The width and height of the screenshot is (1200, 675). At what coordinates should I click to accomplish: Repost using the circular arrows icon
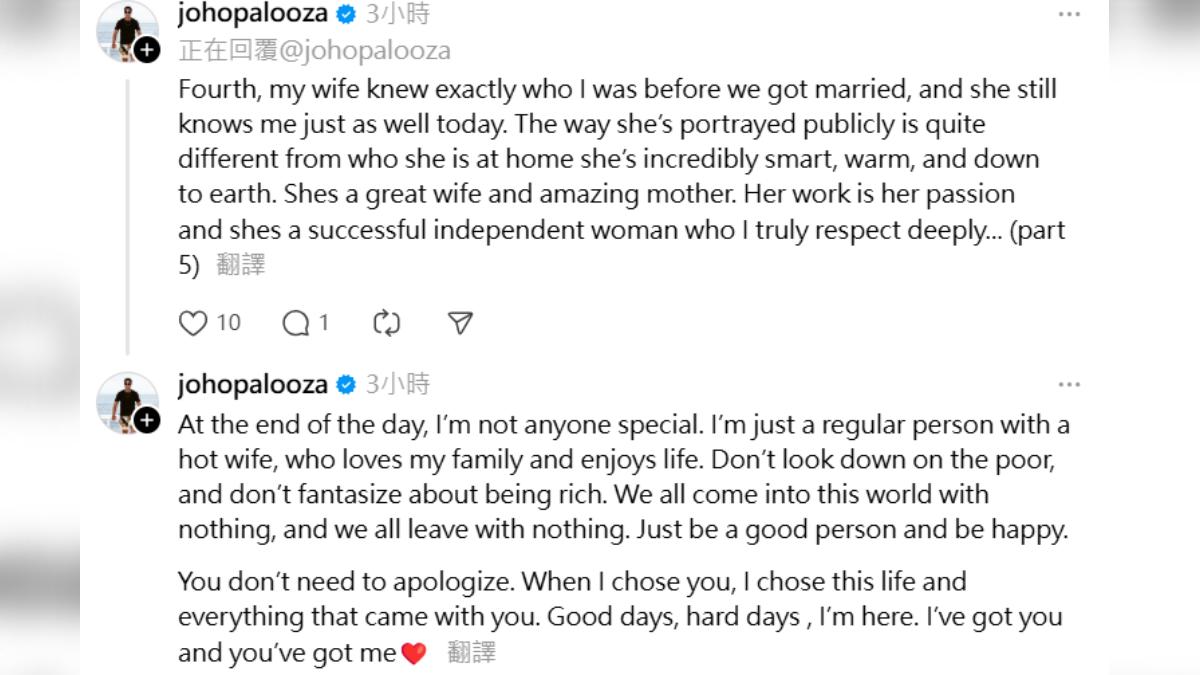click(x=386, y=323)
